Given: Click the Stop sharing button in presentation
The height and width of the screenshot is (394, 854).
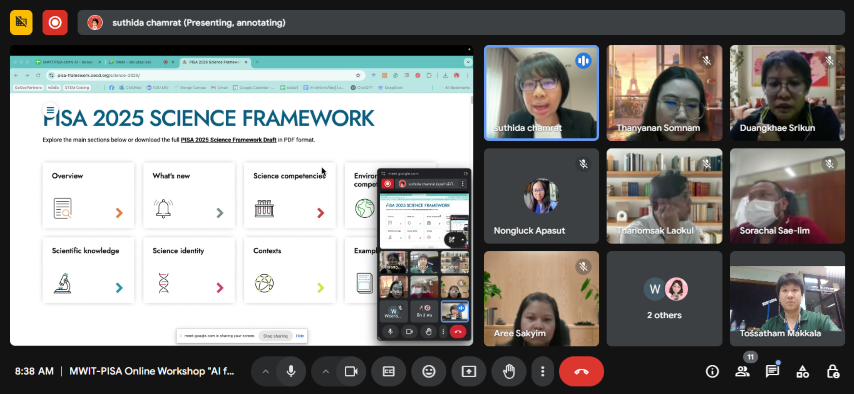Looking at the screenshot, I should point(276,336).
